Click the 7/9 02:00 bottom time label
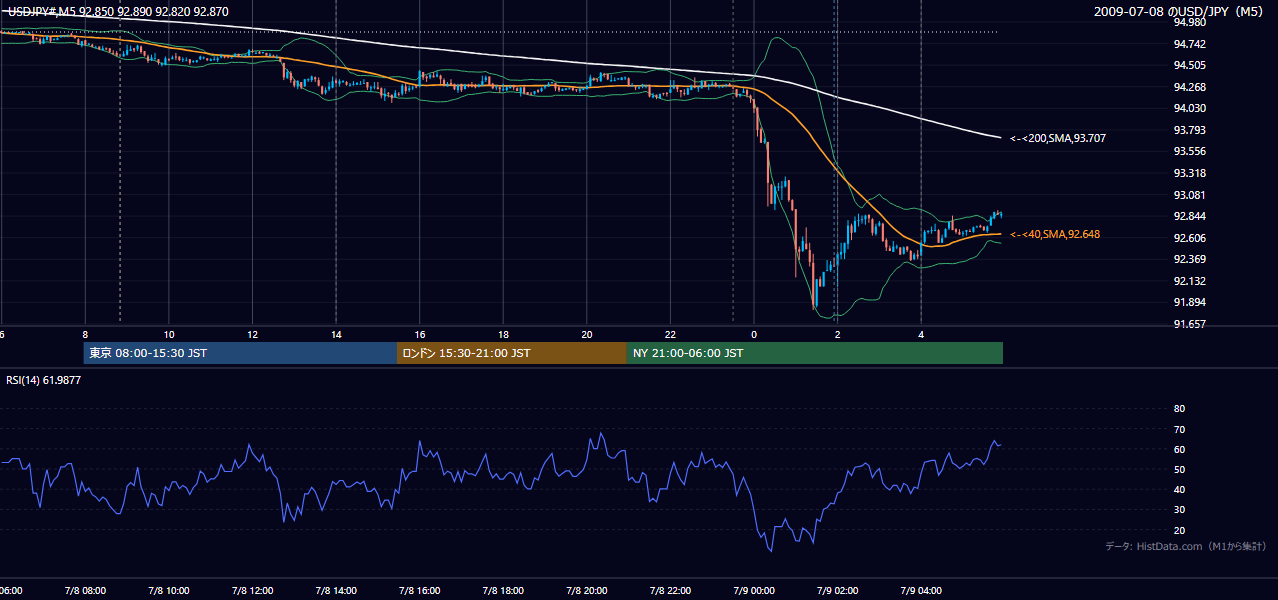The image size is (1278, 600). [x=838, y=590]
